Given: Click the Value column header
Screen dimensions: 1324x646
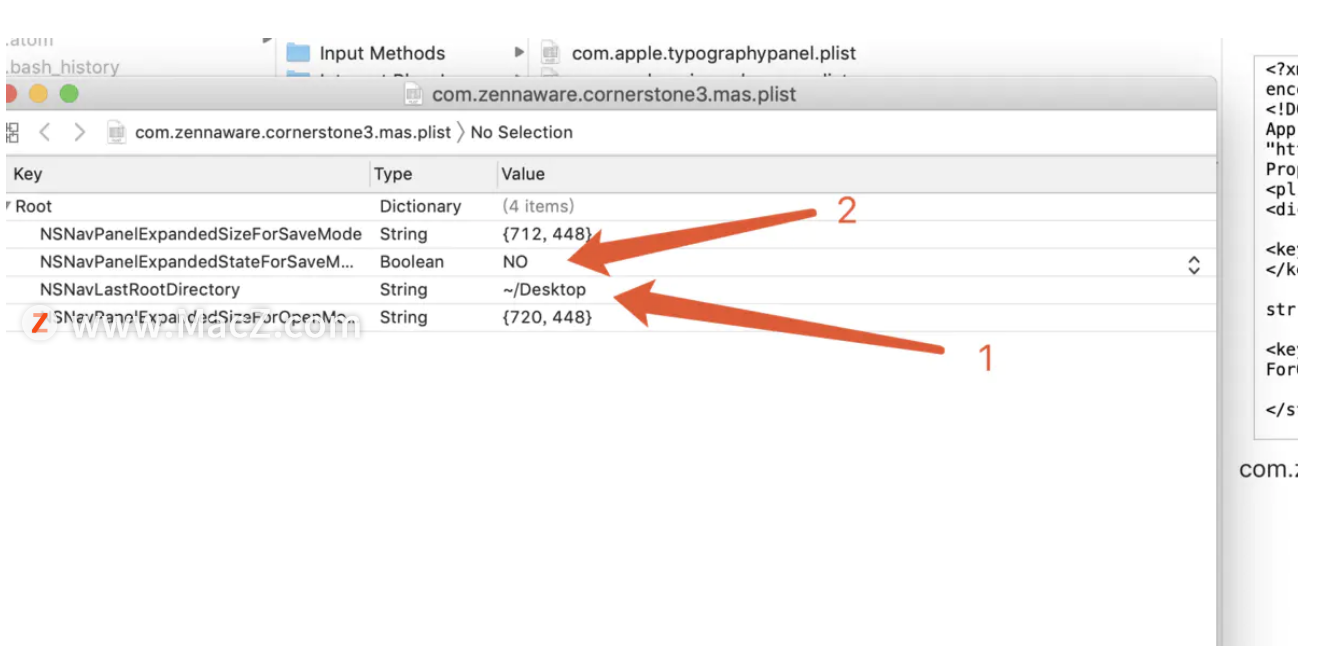Looking at the screenshot, I should tap(523, 174).
